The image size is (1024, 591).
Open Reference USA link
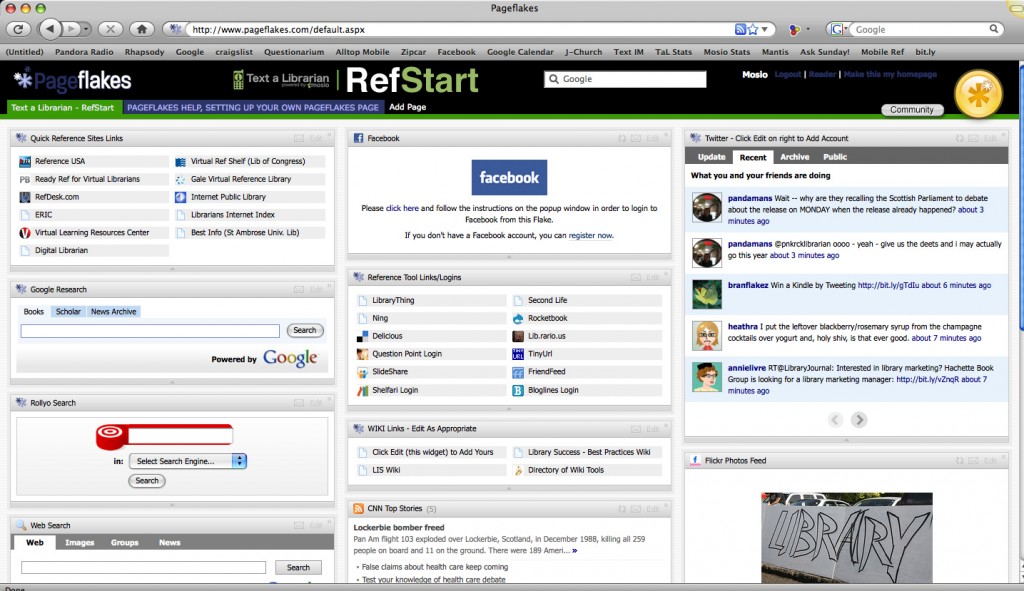[x=59, y=161]
